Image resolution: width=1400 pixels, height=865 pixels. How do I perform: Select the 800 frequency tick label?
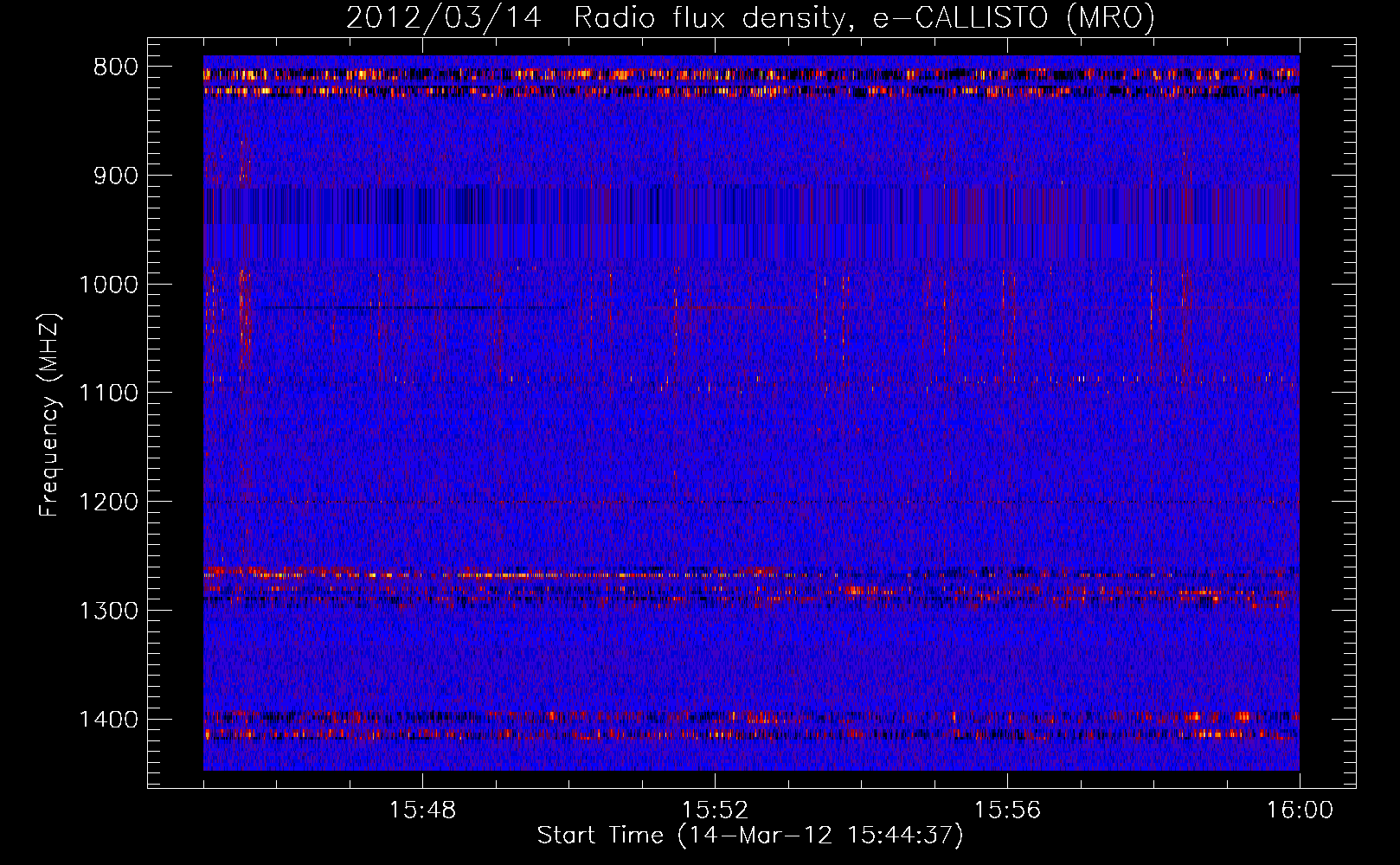tap(116, 67)
